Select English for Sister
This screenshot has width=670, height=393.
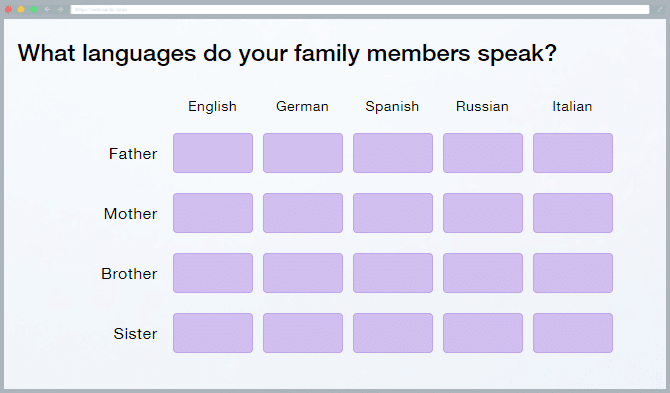(213, 333)
